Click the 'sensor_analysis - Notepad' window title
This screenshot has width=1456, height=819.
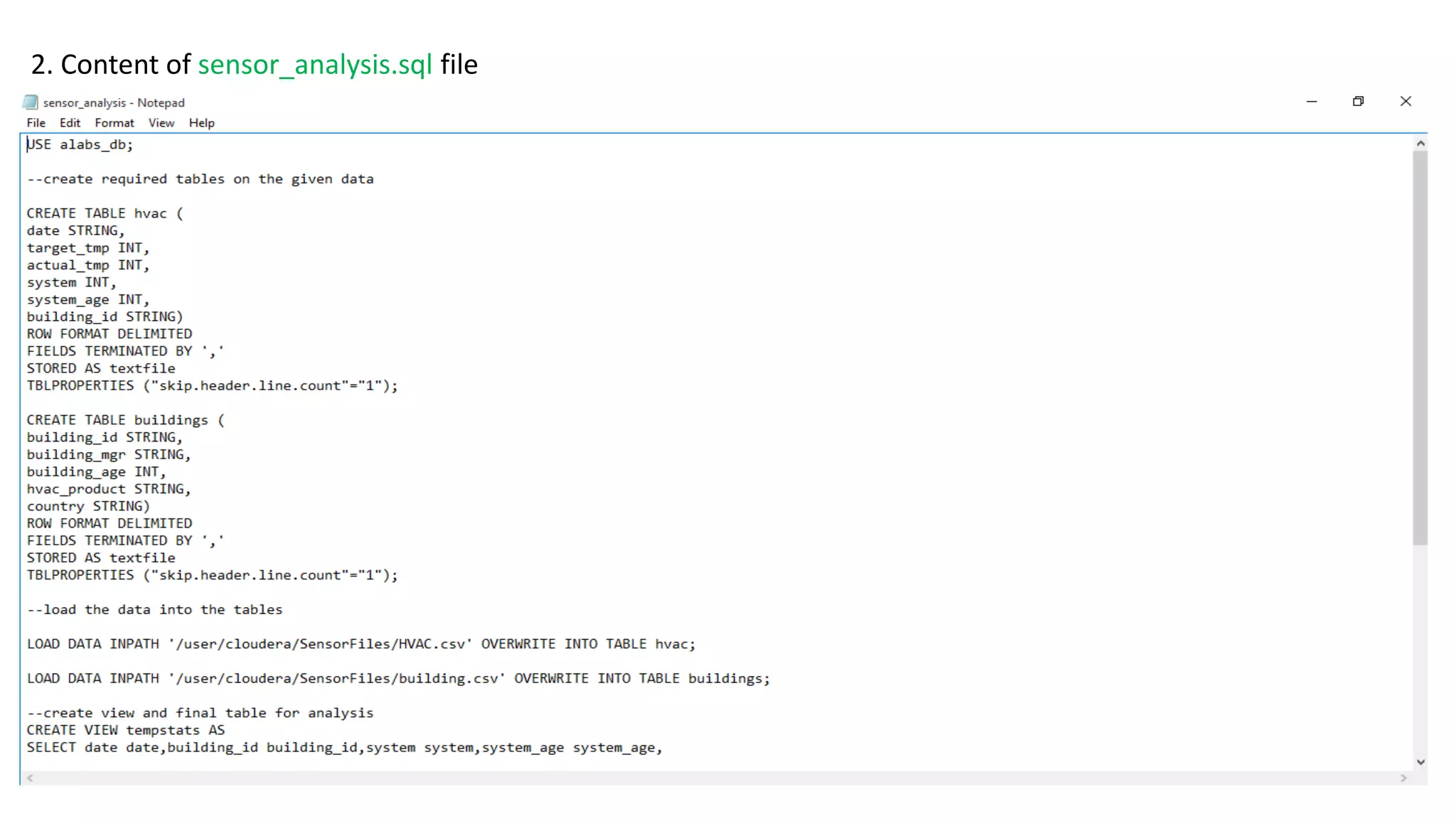(x=114, y=103)
